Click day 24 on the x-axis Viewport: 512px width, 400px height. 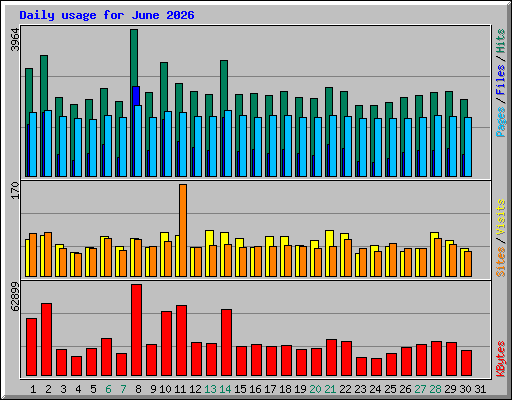click(375, 389)
